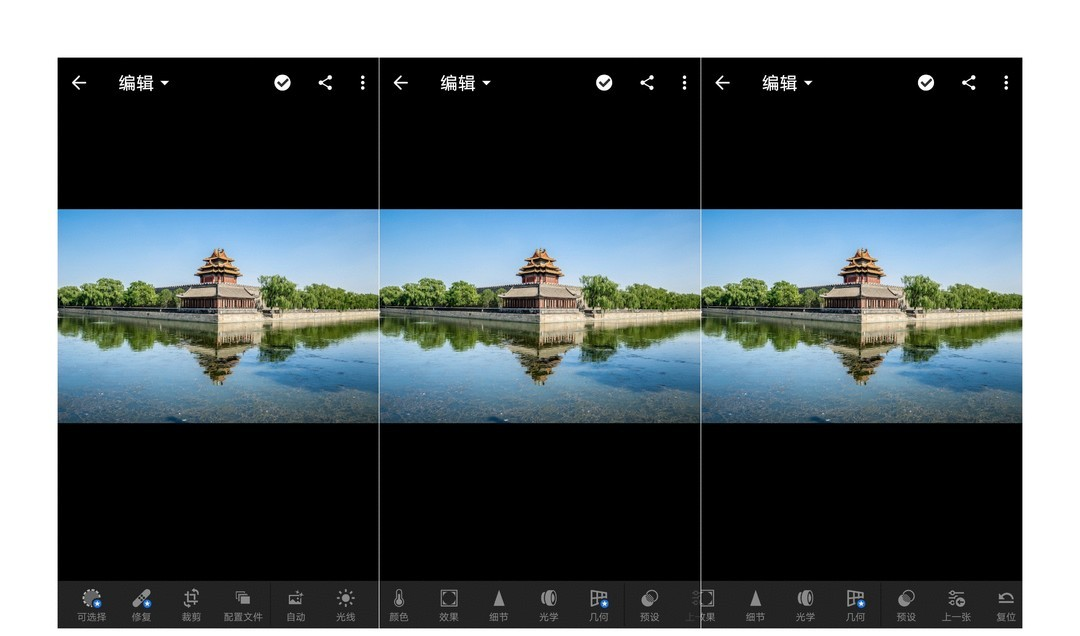Tap the checkmark in right screen header

click(926, 83)
